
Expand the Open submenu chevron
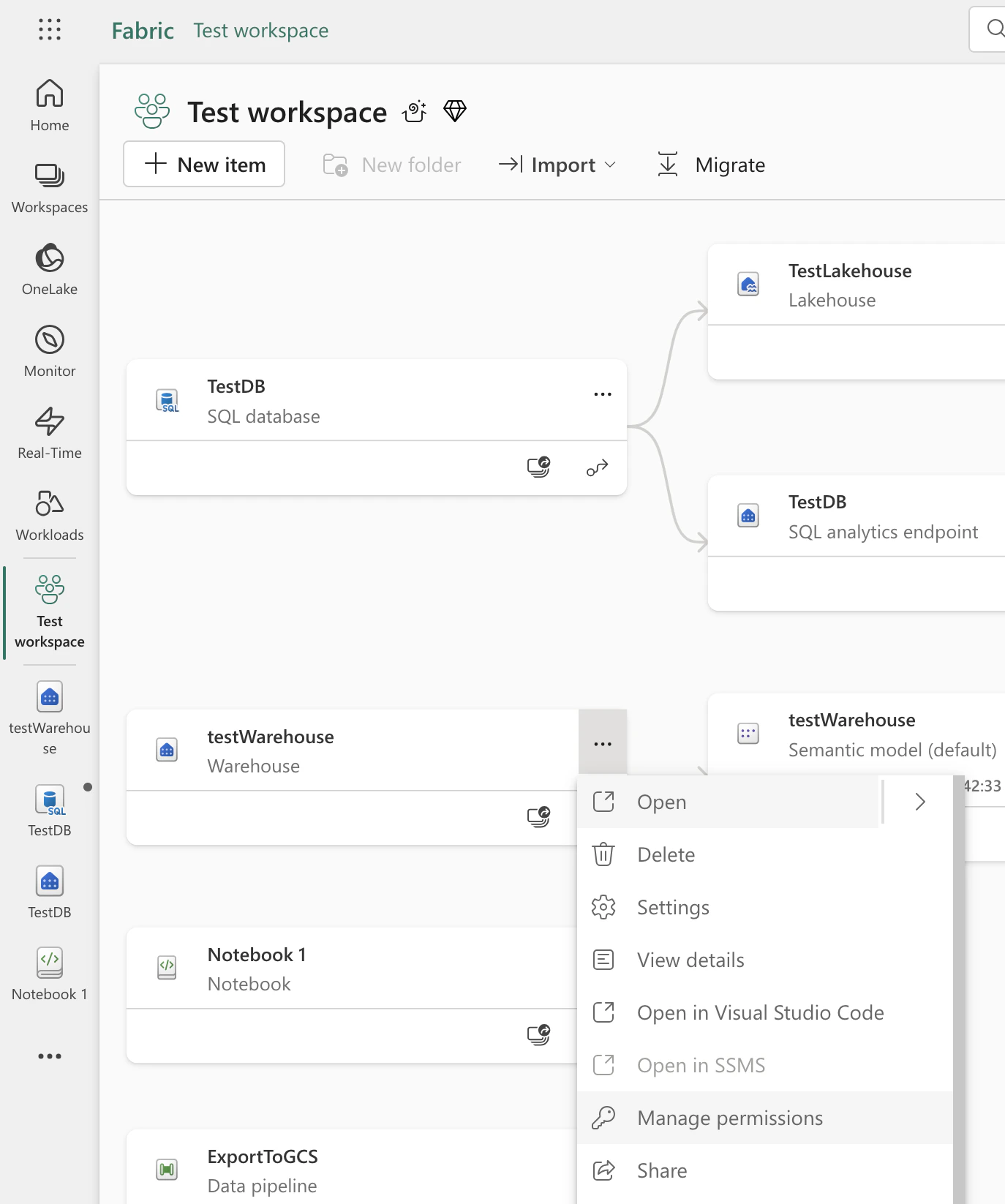(x=920, y=802)
